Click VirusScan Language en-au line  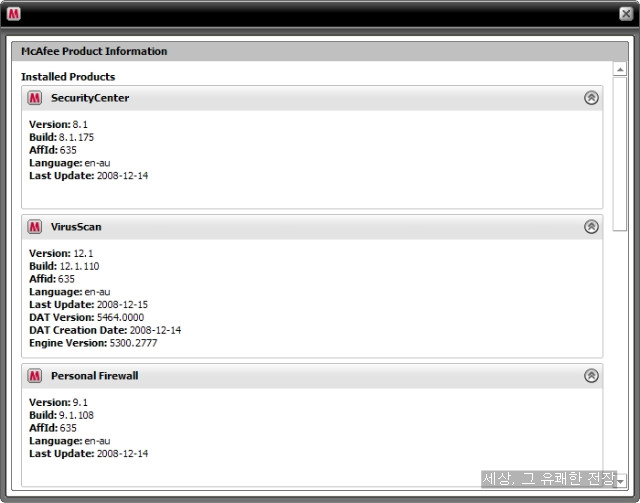70,292
